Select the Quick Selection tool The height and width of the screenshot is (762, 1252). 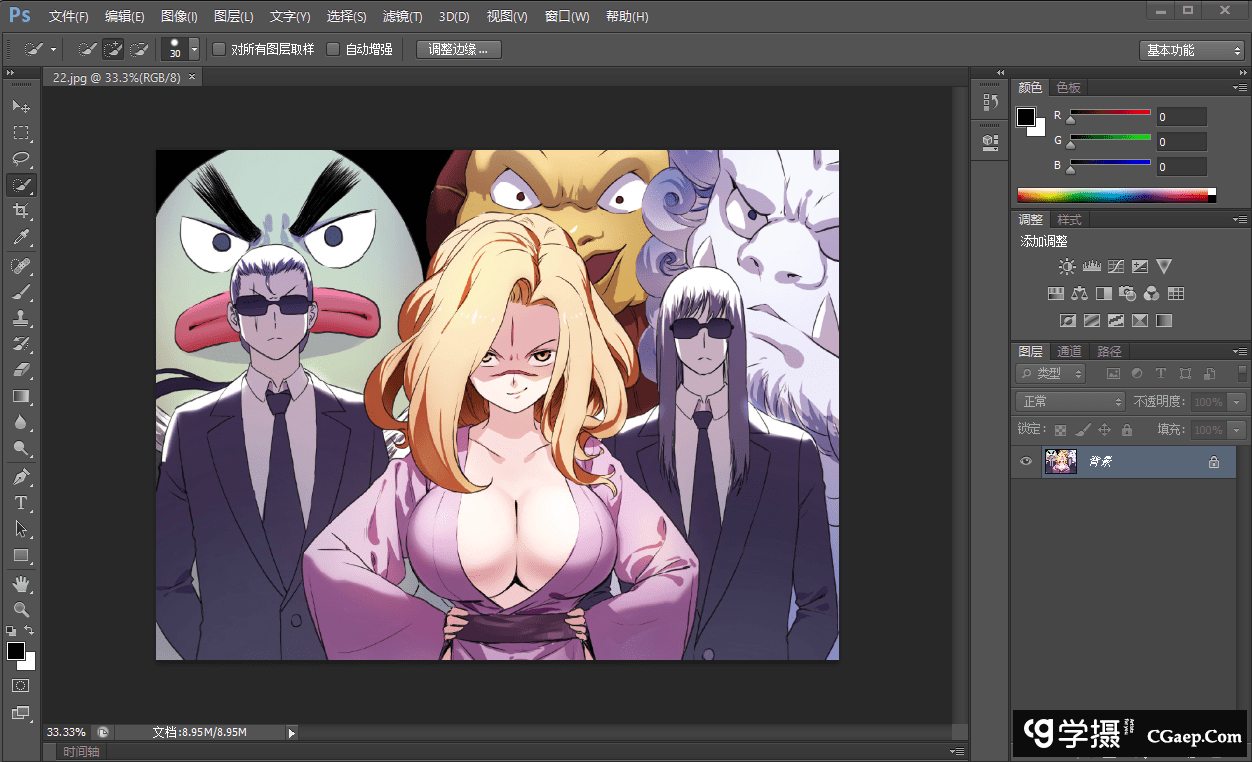22,184
